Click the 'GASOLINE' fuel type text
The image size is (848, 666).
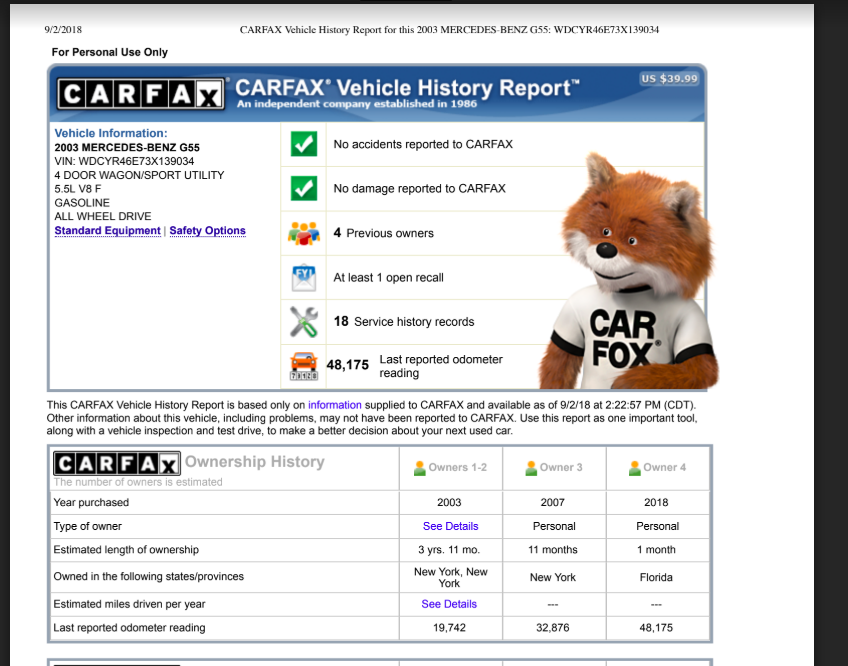tap(82, 203)
